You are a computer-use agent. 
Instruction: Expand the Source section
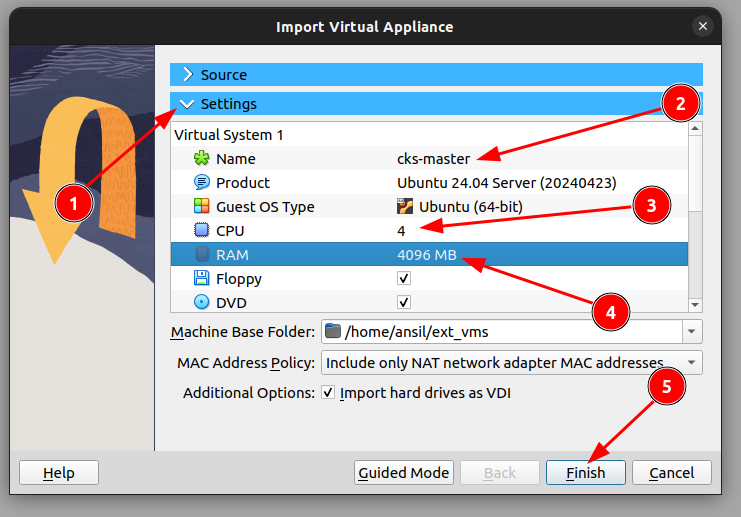(x=188, y=75)
